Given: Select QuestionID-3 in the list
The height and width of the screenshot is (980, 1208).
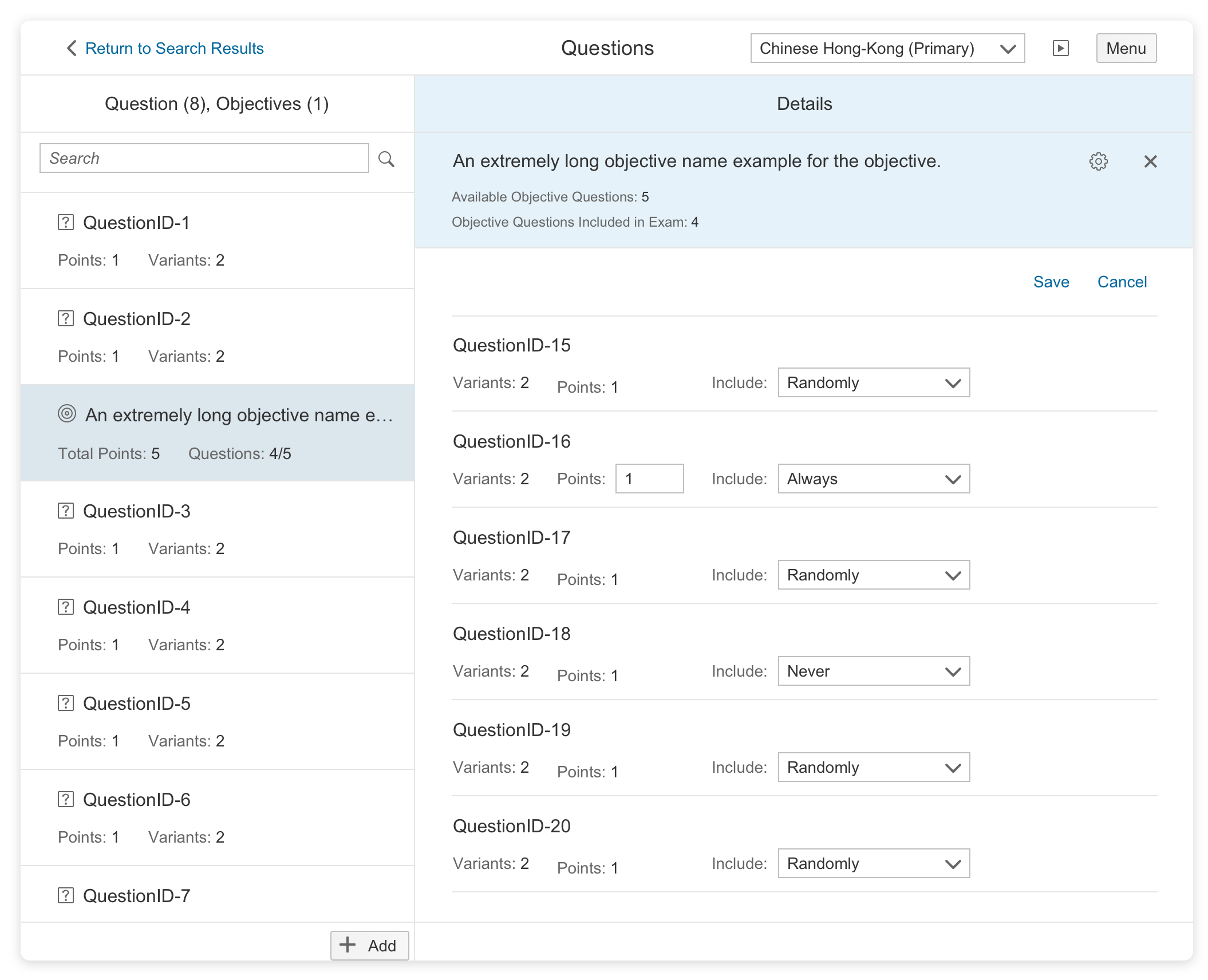Looking at the screenshot, I should (136, 511).
